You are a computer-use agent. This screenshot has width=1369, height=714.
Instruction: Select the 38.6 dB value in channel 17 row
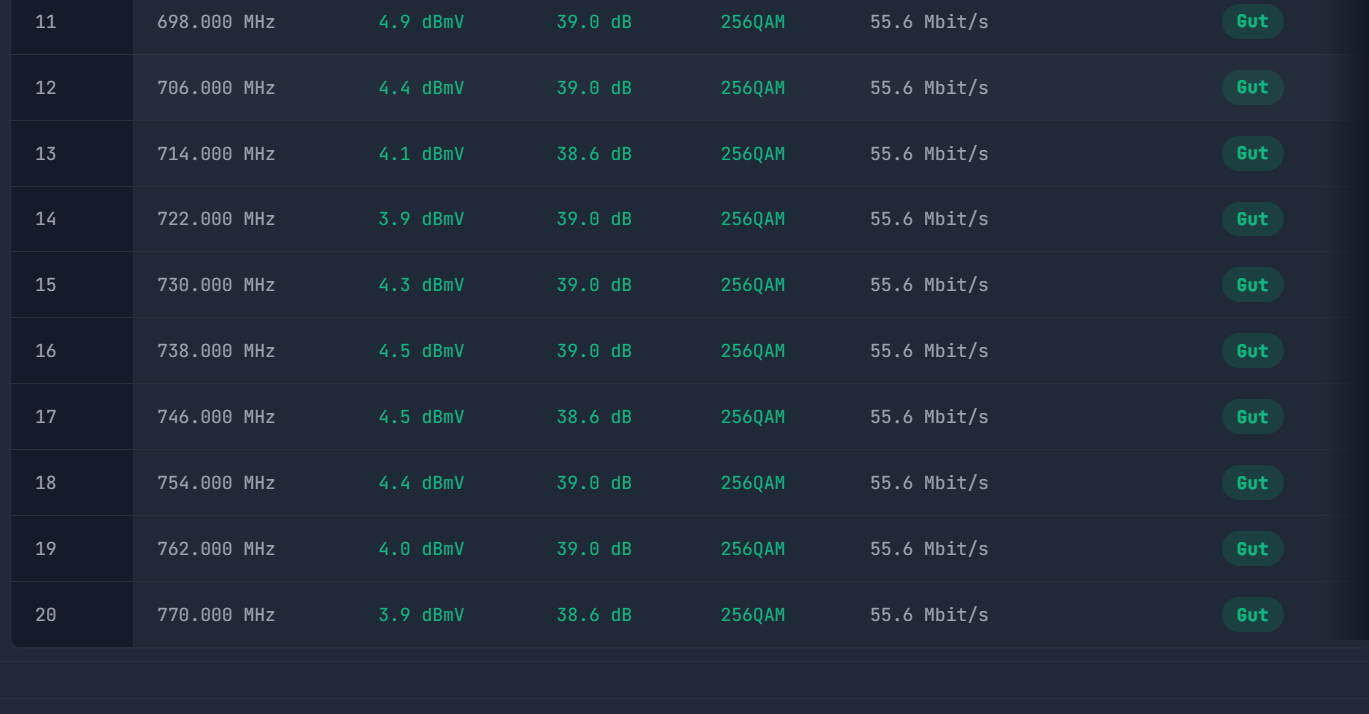tap(594, 417)
